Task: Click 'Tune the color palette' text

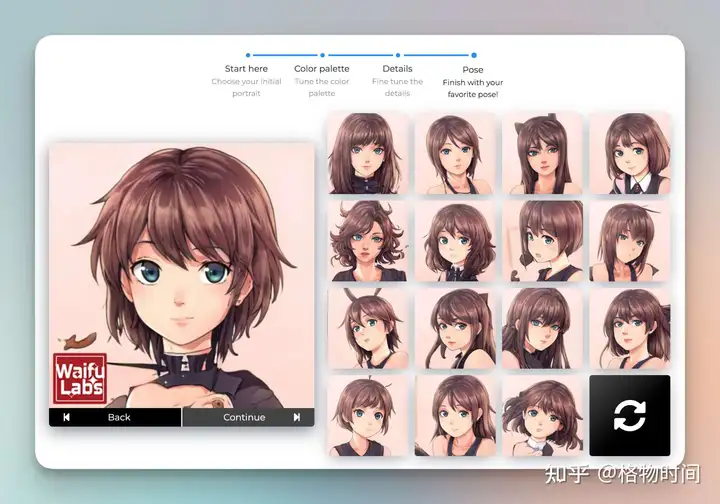Action: click(321, 87)
